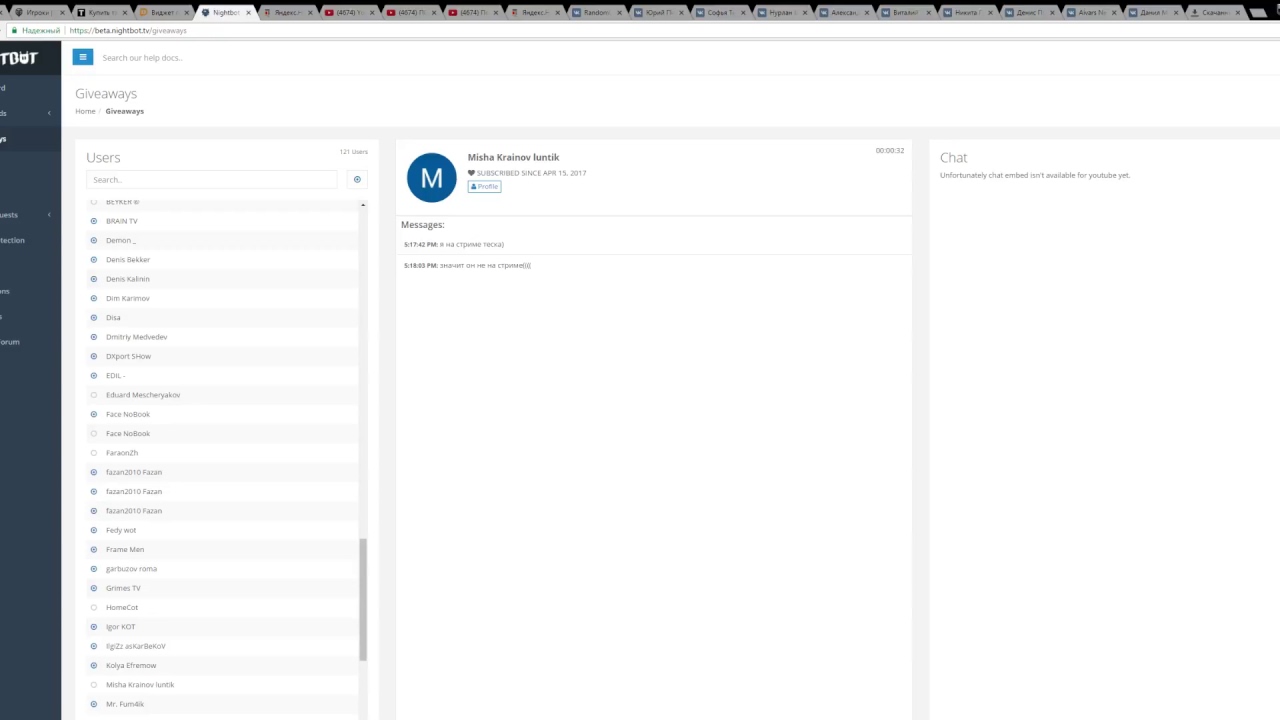The image size is (1280, 720).
Task: Click the status circle next to Disa
Action: click(x=94, y=318)
